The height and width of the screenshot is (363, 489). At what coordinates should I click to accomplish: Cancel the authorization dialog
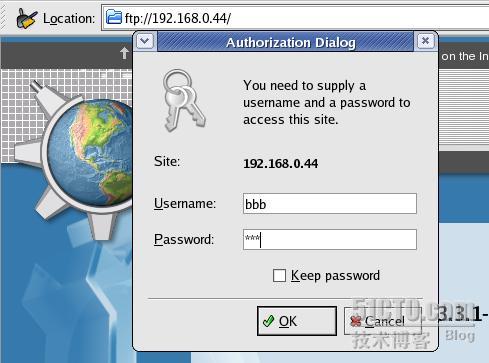(383, 321)
